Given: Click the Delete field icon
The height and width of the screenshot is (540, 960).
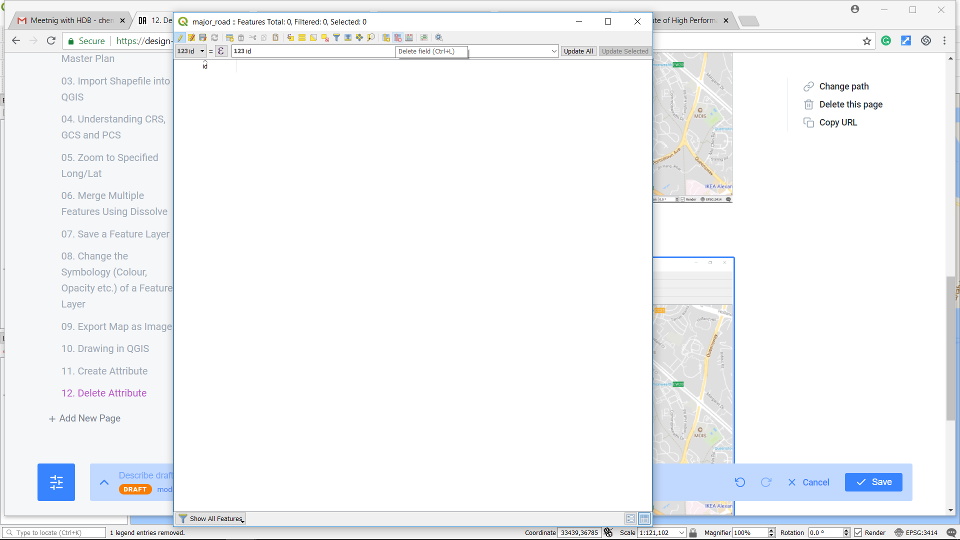Looking at the screenshot, I should tap(397, 37).
